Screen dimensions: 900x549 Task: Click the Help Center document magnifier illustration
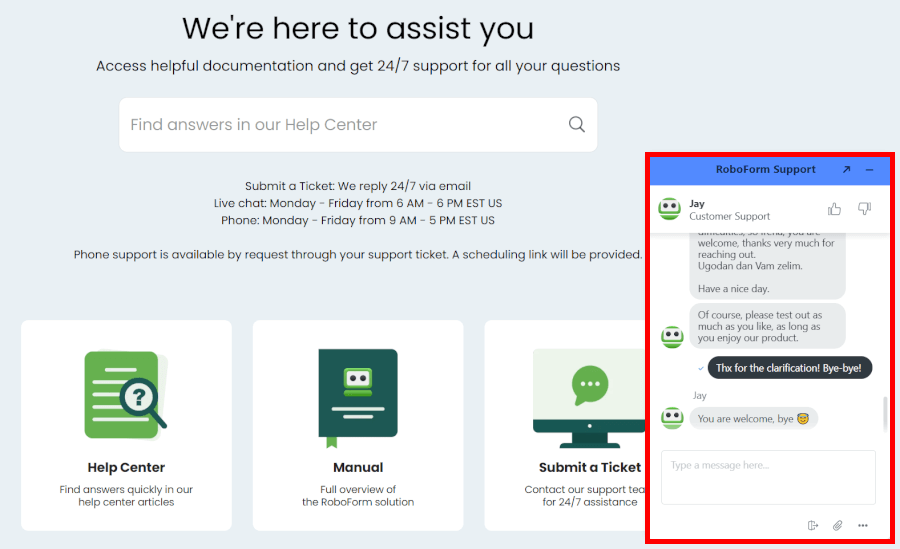click(126, 395)
